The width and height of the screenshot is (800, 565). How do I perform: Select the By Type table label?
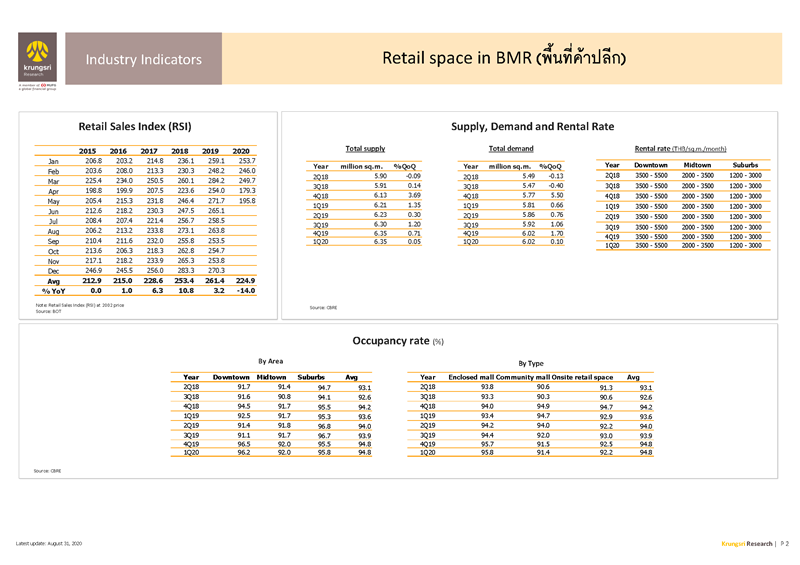coord(531,362)
